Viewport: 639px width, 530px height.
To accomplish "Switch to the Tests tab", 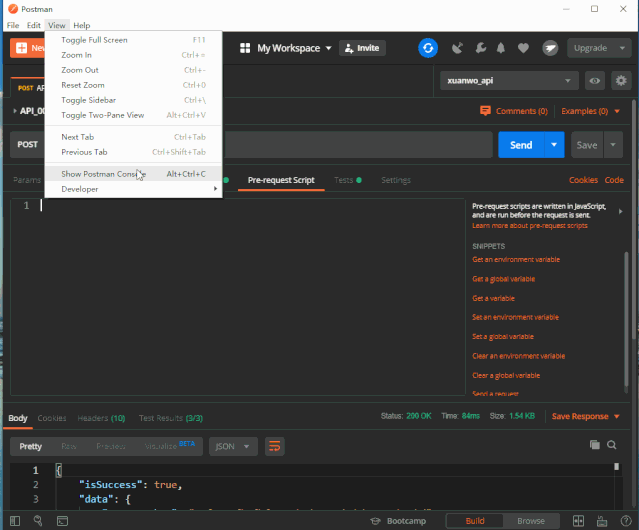I will click(348, 180).
